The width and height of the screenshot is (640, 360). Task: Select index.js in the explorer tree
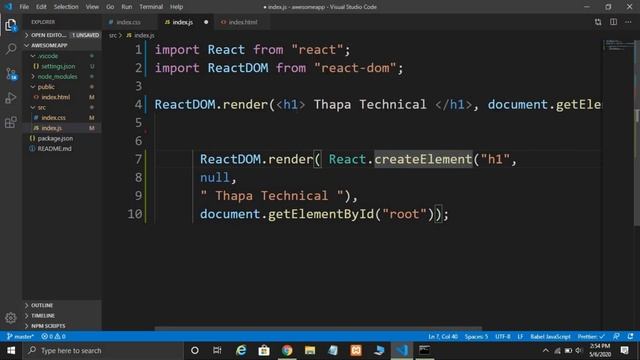click(x=62, y=128)
